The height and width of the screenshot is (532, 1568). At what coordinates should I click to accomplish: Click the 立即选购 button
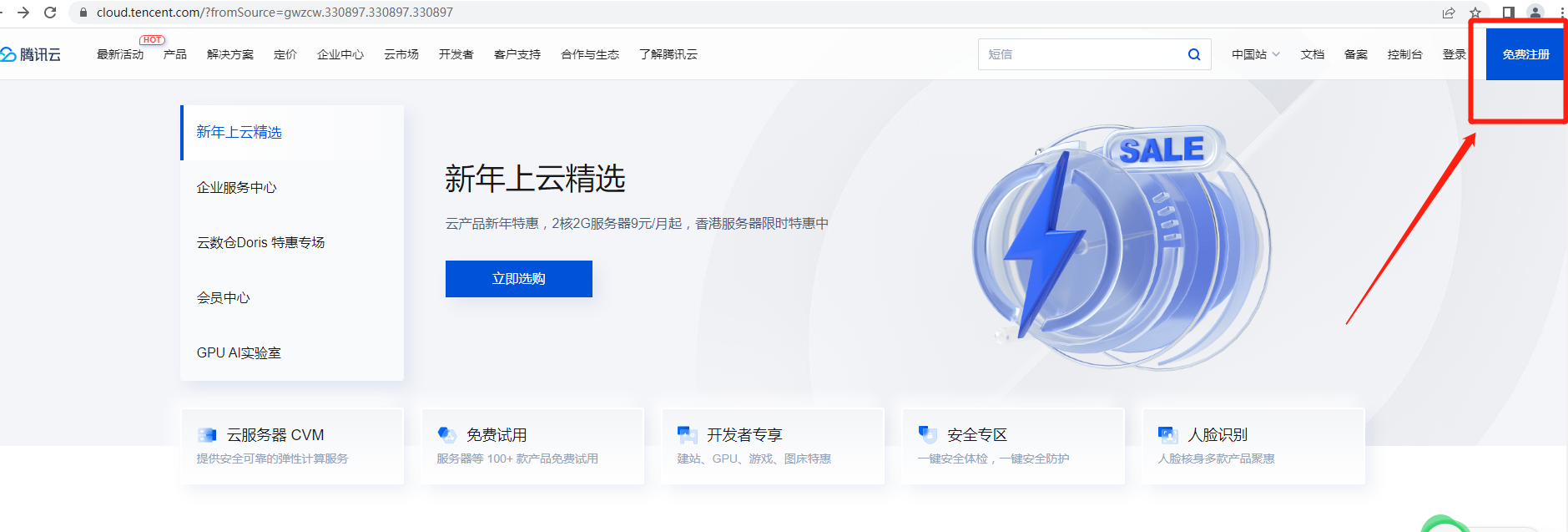pyautogui.click(x=519, y=279)
